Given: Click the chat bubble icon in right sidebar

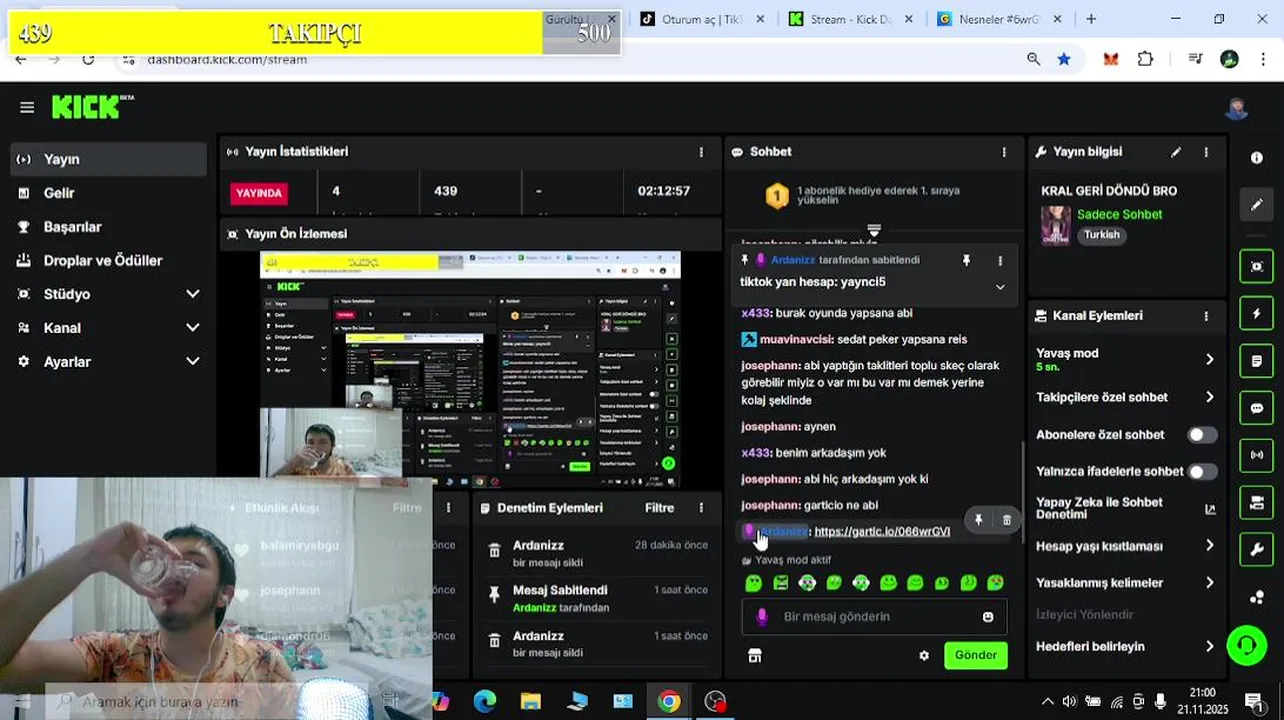Looking at the screenshot, I should click(x=1257, y=408).
